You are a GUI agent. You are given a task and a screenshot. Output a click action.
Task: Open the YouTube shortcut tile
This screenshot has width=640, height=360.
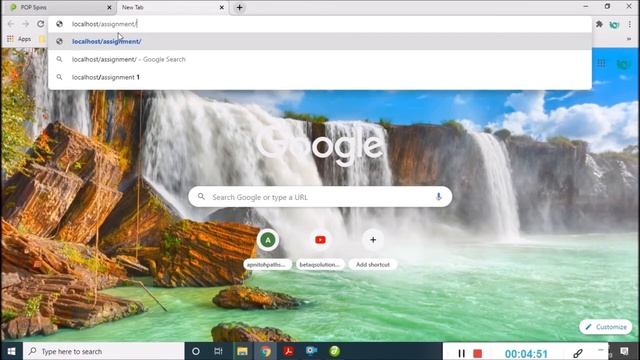click(320, 240)
